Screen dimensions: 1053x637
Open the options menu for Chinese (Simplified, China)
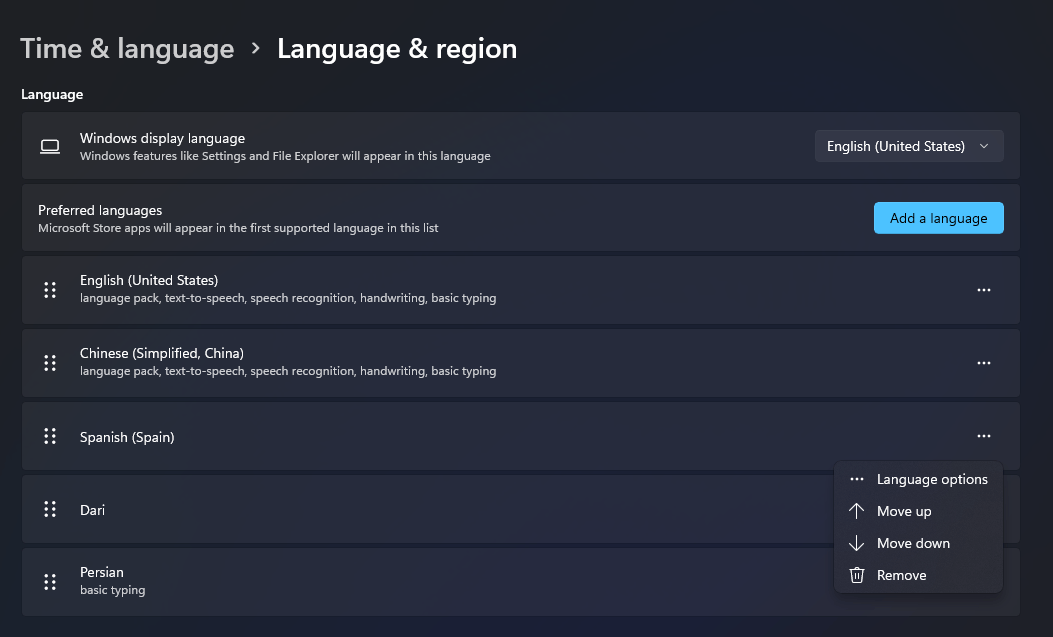point(983,363)
